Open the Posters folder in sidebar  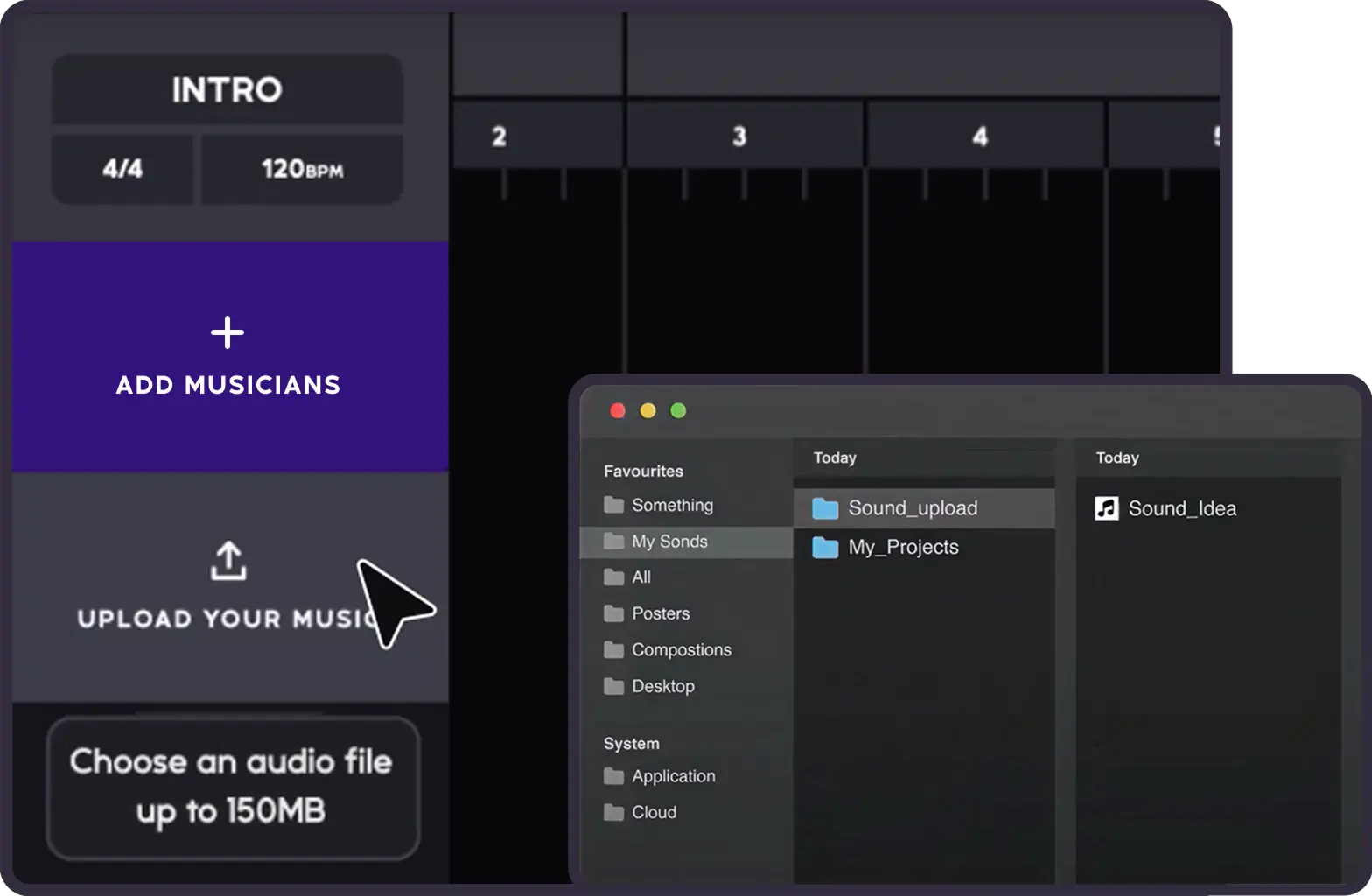(x=660, y=614)
